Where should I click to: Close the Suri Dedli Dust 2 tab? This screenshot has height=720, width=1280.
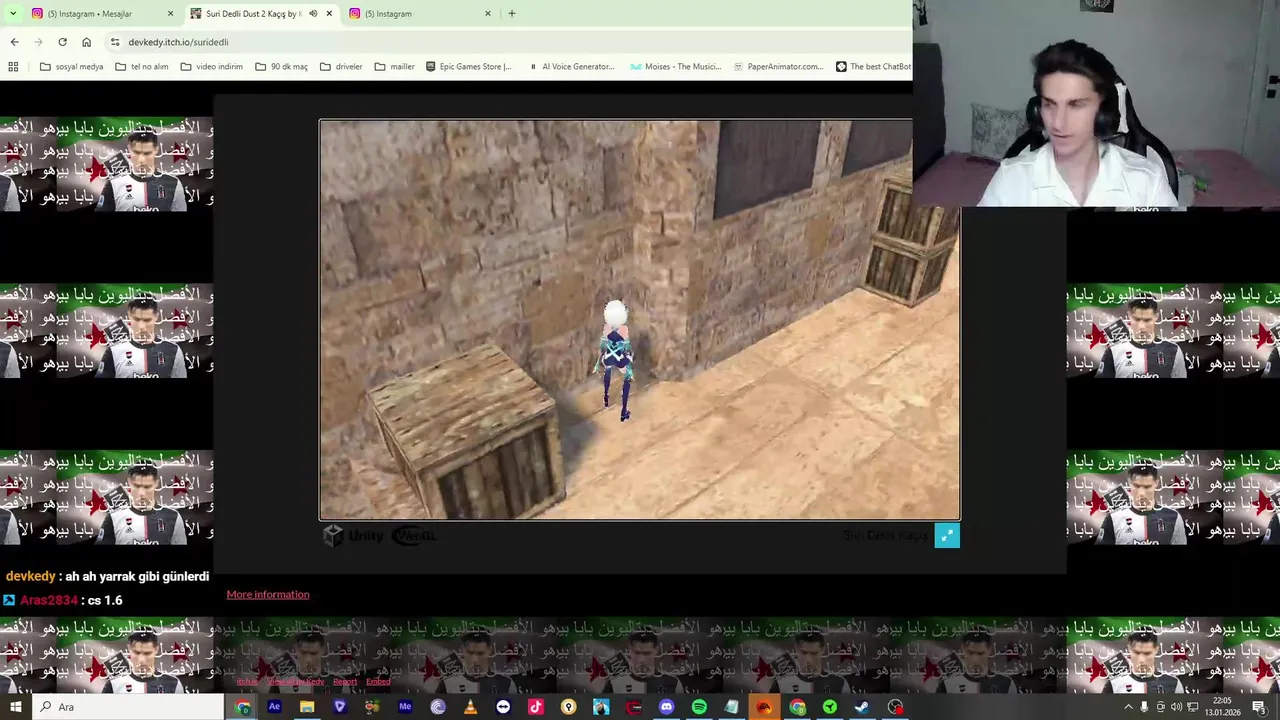click(329, 14)
